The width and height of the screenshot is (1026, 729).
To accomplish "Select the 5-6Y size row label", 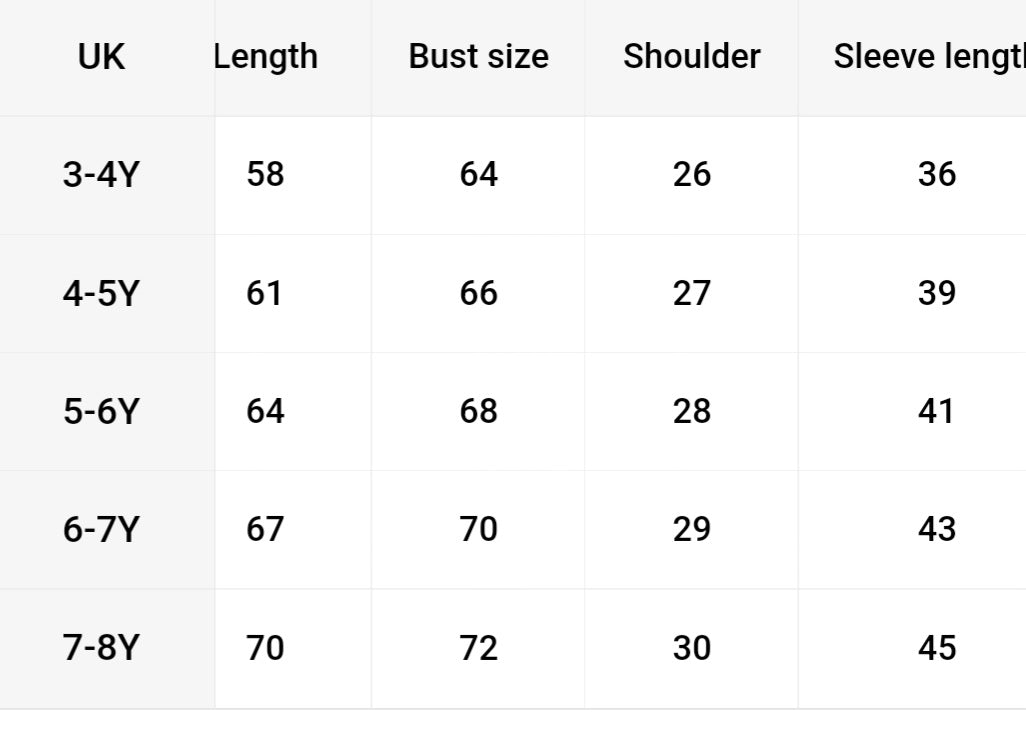I will (101, 412).
